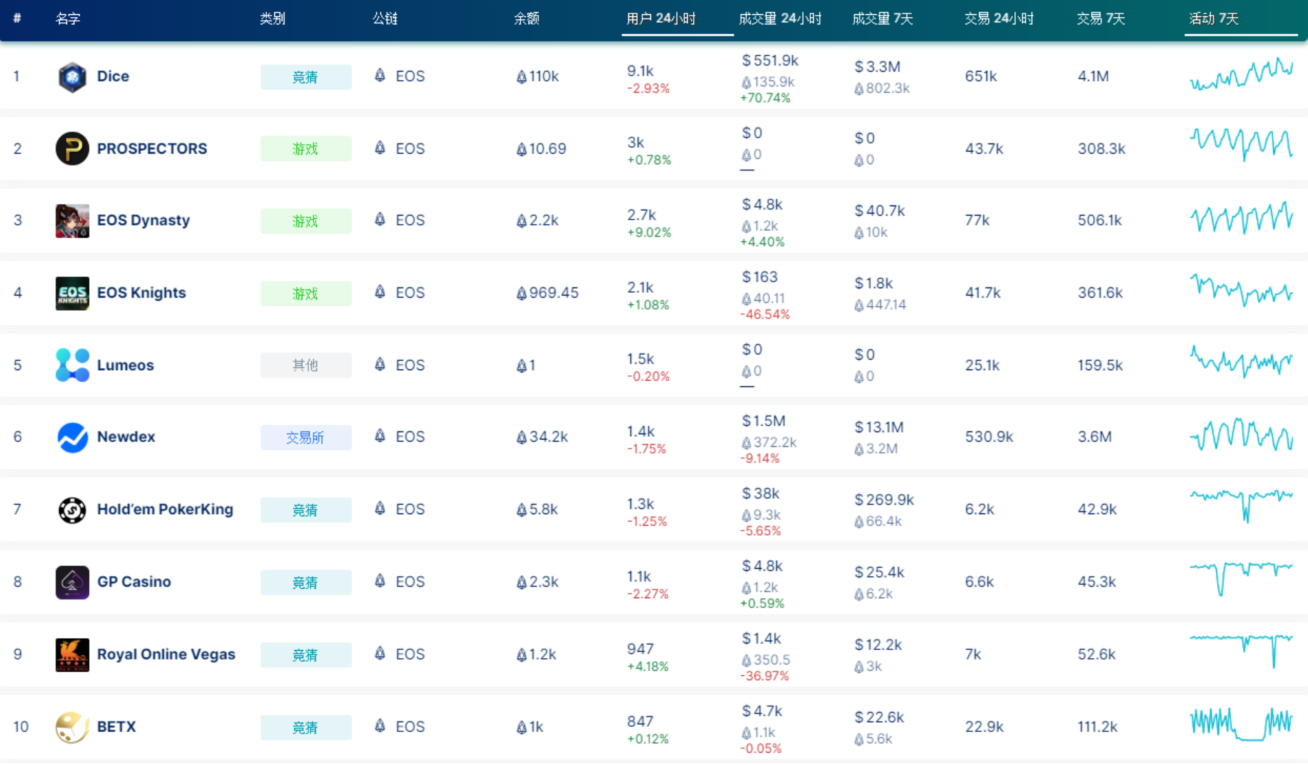1308x765 pixels.
Task: Click the Royal Online Vegas logo icon
Action: (x=72, y=655)
